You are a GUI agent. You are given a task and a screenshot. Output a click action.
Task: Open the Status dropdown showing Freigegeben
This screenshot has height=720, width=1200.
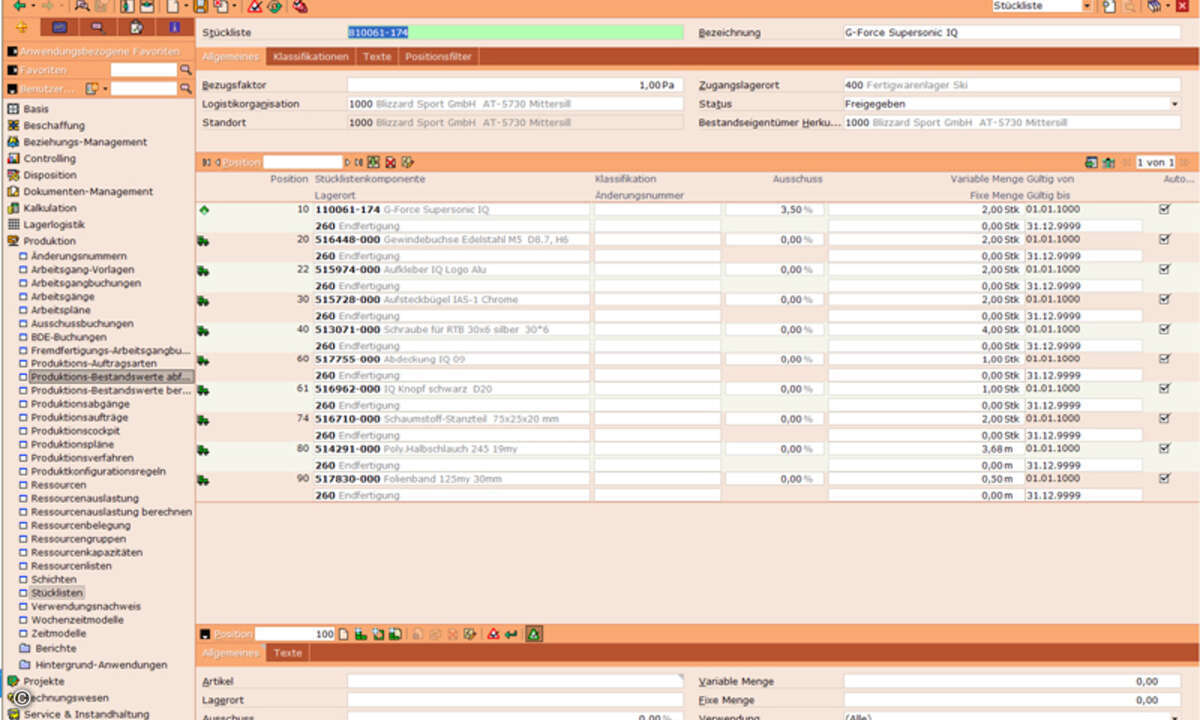click(1174, 104)
